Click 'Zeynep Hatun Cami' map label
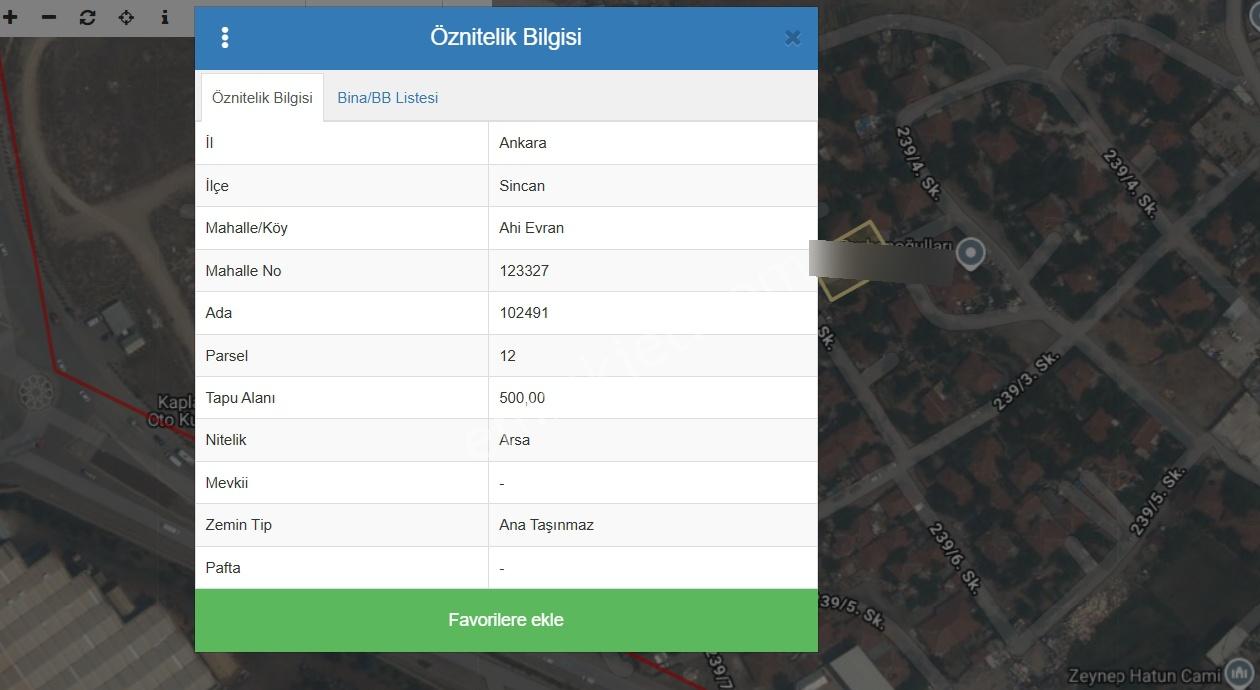Viewport: 1260px width, 690px height. pos(1144,676)
